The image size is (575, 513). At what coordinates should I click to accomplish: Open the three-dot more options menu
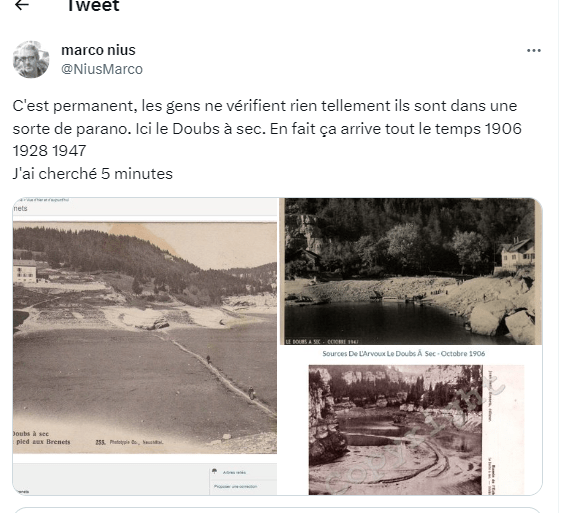pyautogui.click(x=534, y=51)
